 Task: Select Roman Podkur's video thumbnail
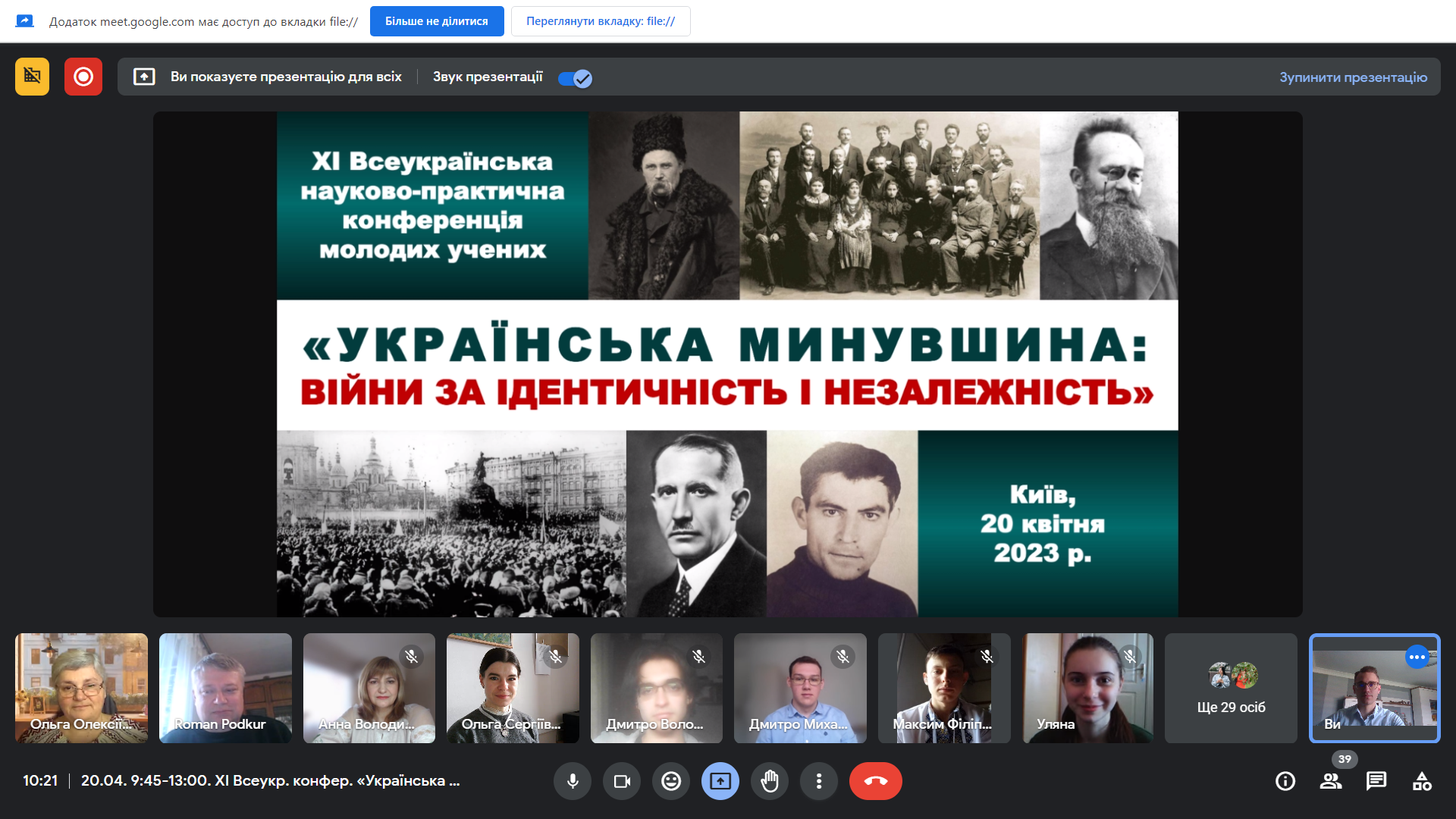(x=225, y=689)
